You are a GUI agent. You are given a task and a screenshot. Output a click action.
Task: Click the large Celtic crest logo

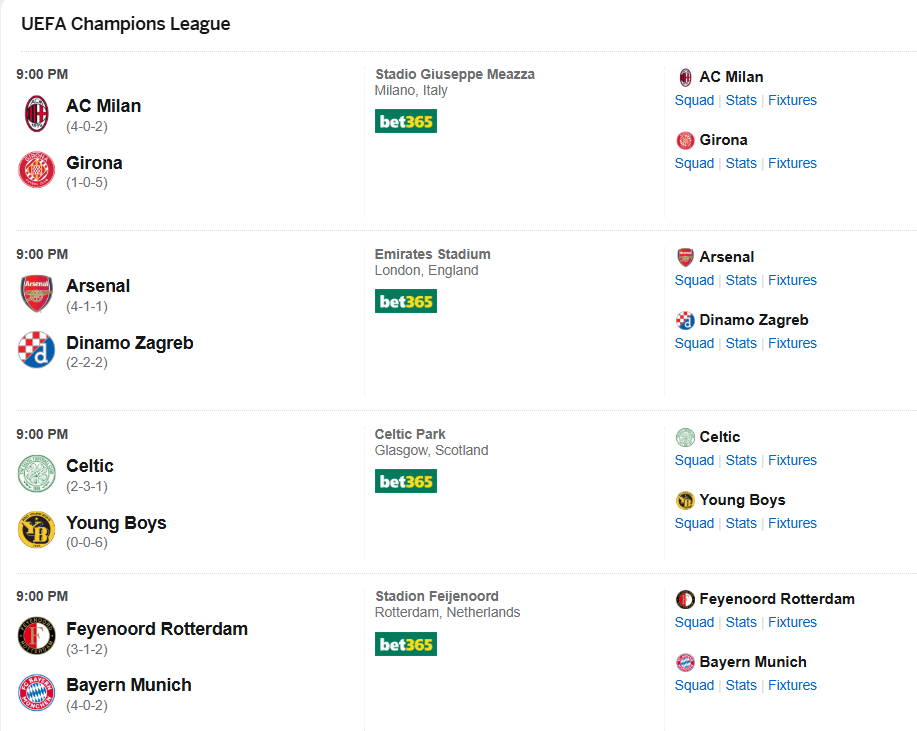pyautogui.click(x=36, y=474)
